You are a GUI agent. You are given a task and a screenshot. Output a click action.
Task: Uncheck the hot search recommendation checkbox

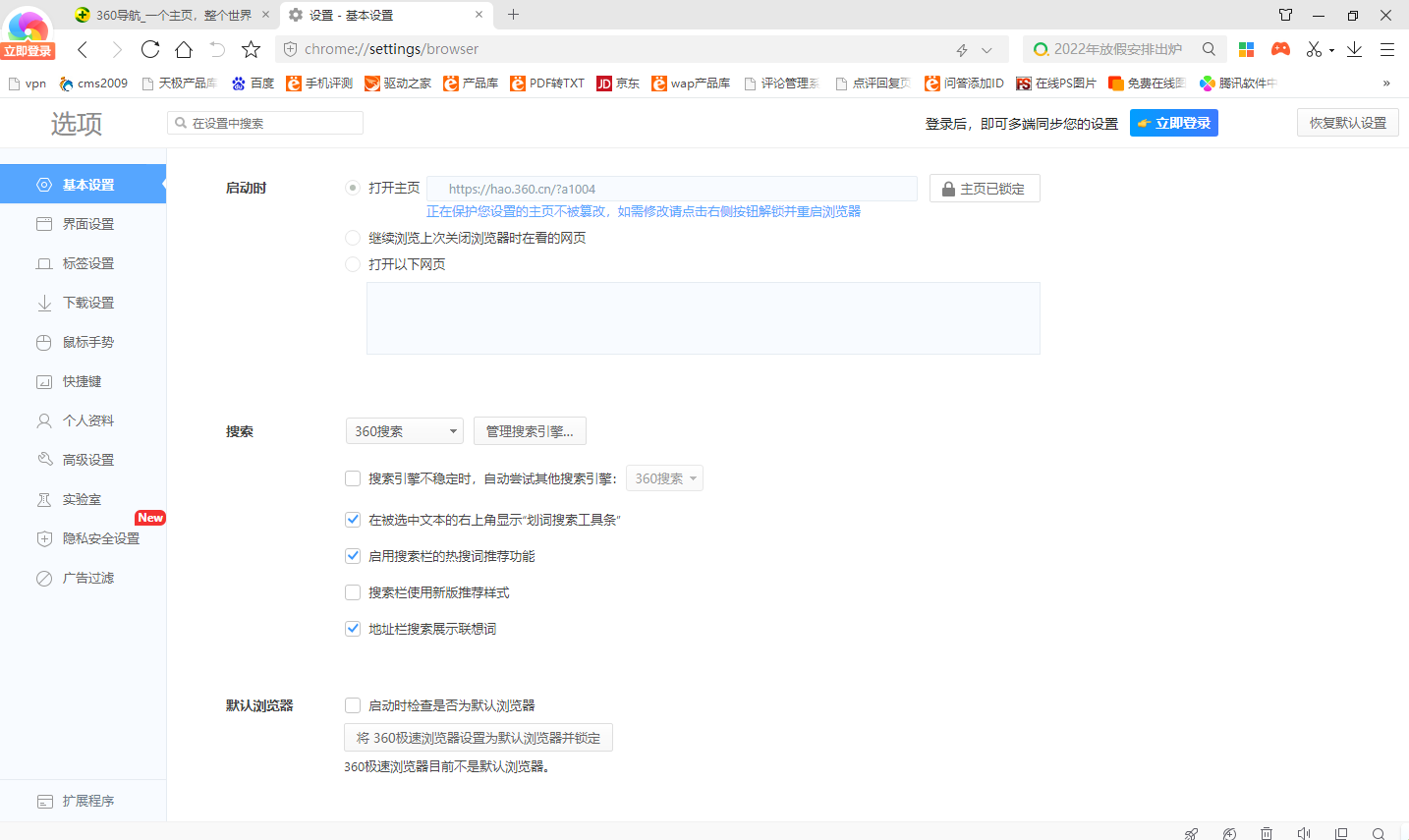(353, 556)
